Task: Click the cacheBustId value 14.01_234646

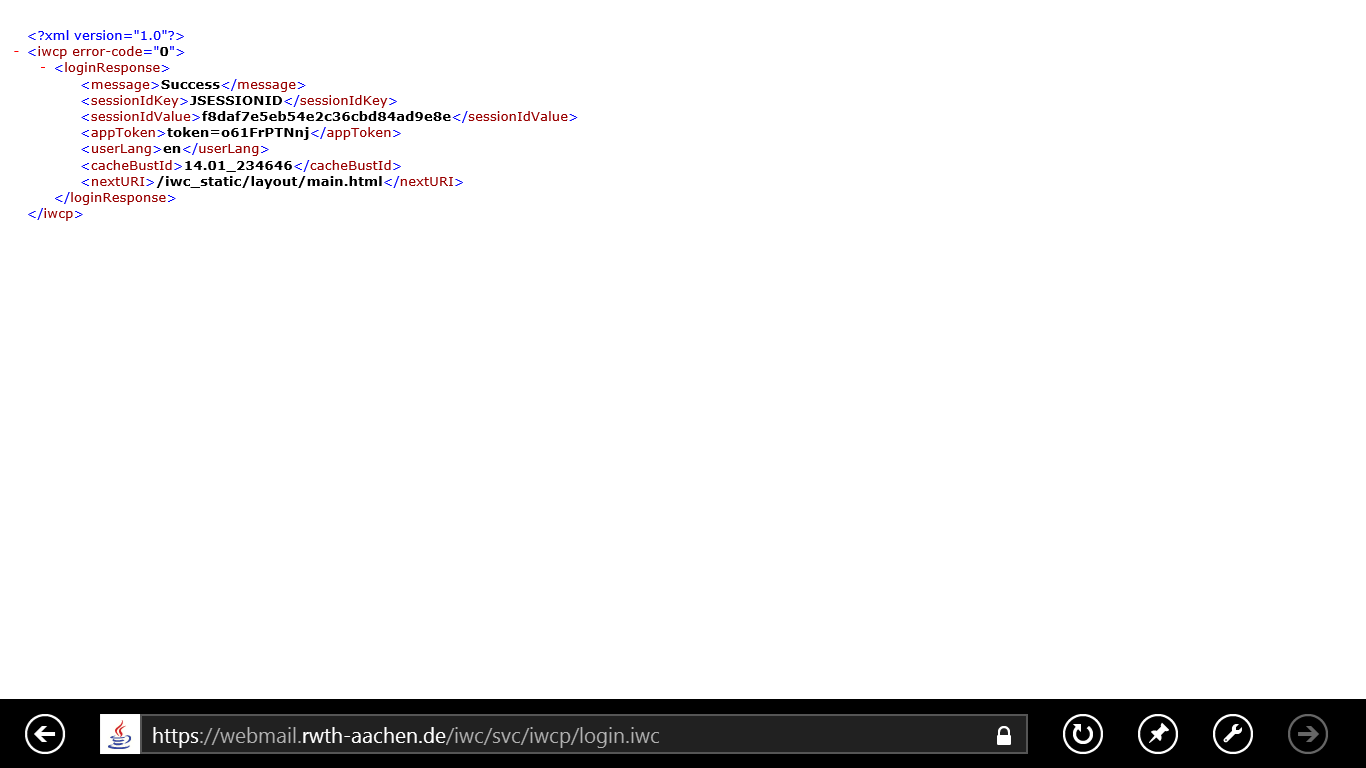Action: pos(238,166)
